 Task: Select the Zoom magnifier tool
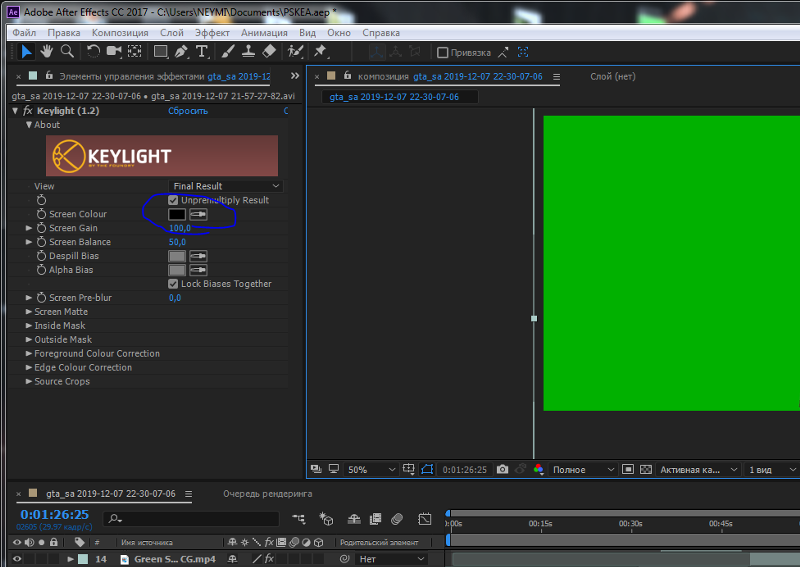click(67, 52)
